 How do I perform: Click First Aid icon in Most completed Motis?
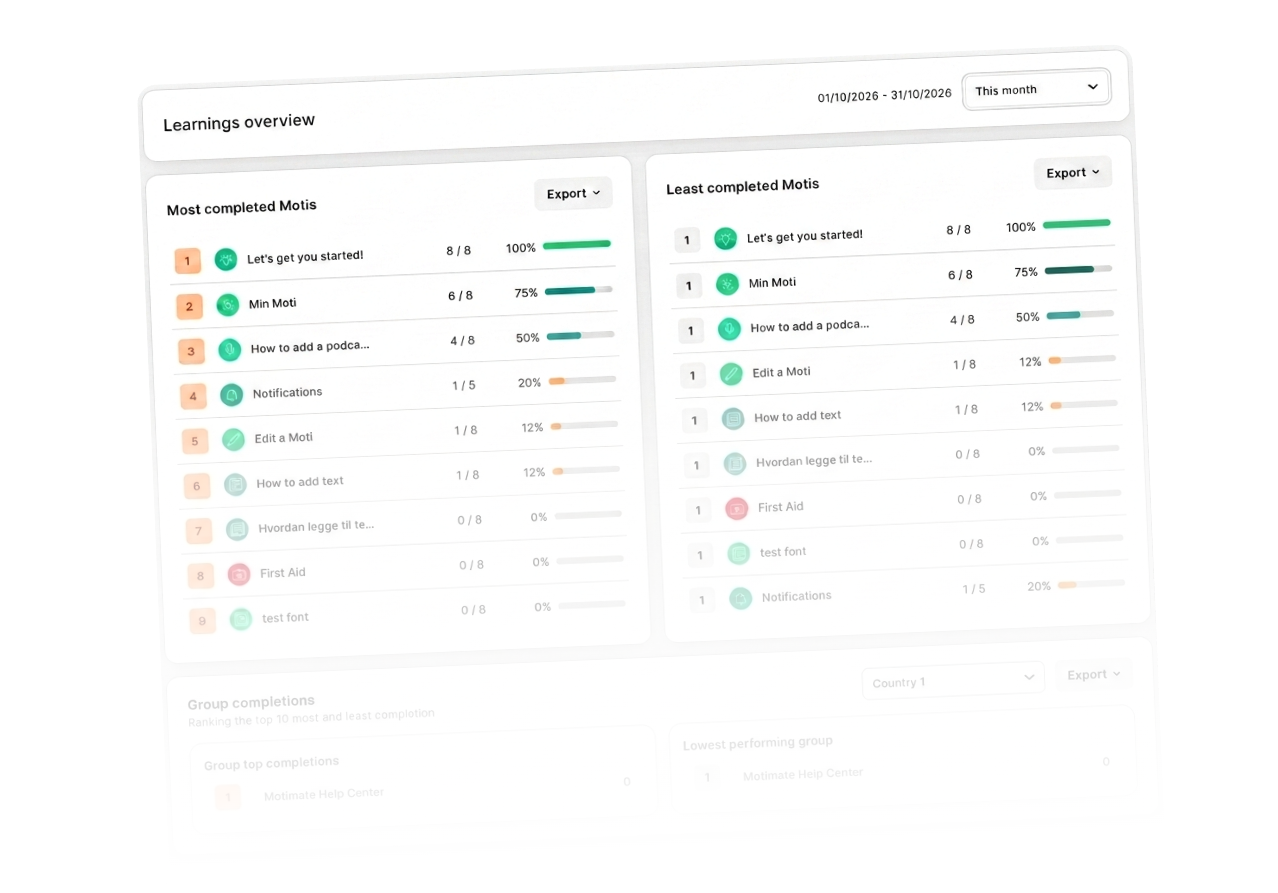coord(239,575)
